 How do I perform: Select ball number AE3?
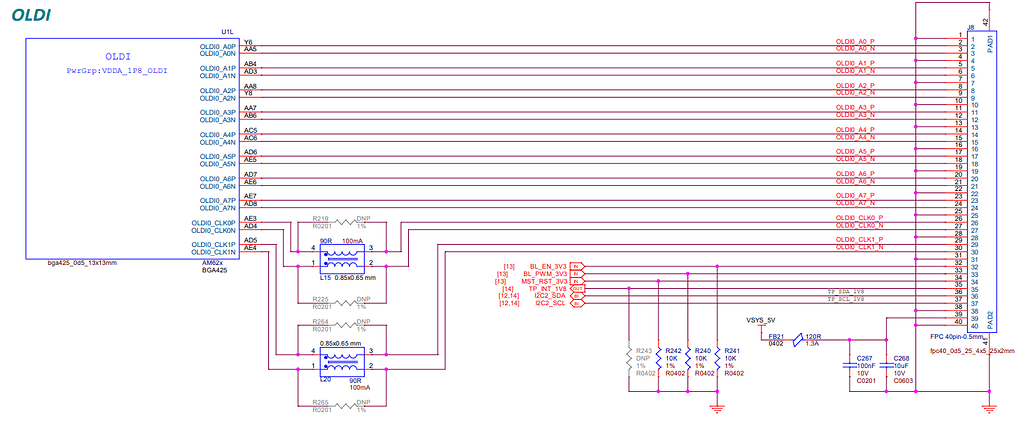(x=250, y=218)
